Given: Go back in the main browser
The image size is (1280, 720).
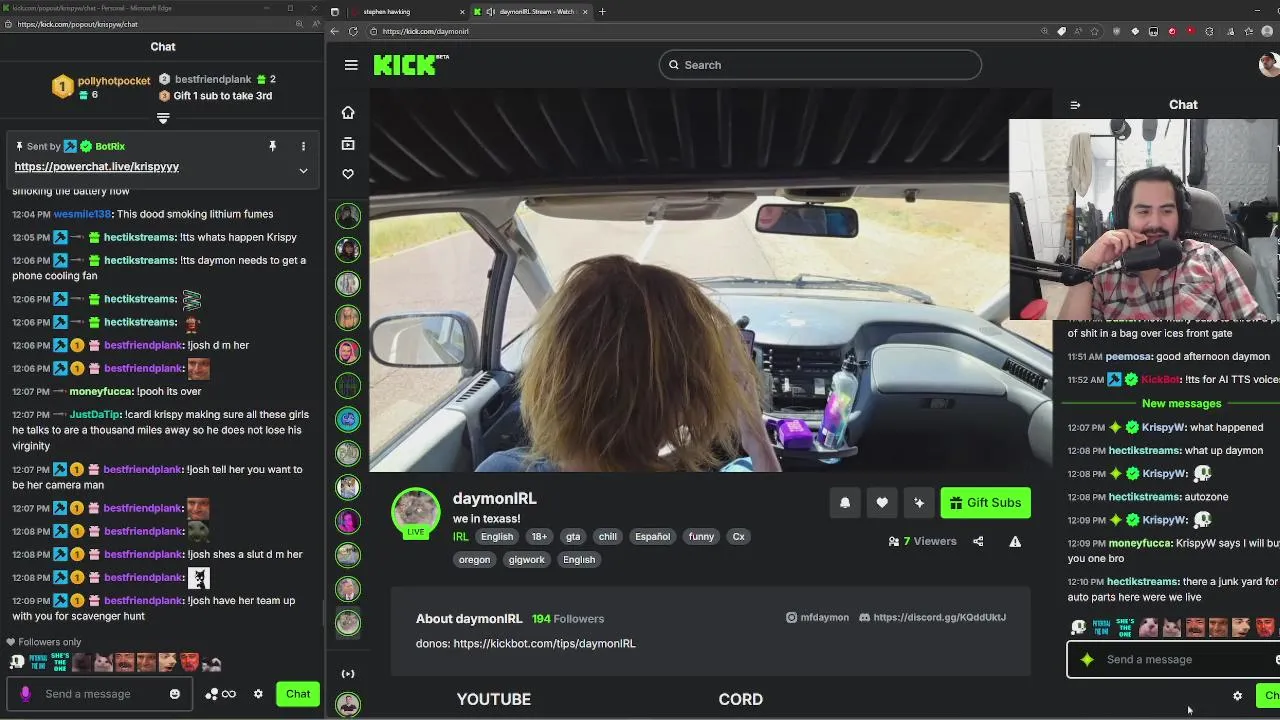Looking at the screenshot, I should tap(336, 31).
